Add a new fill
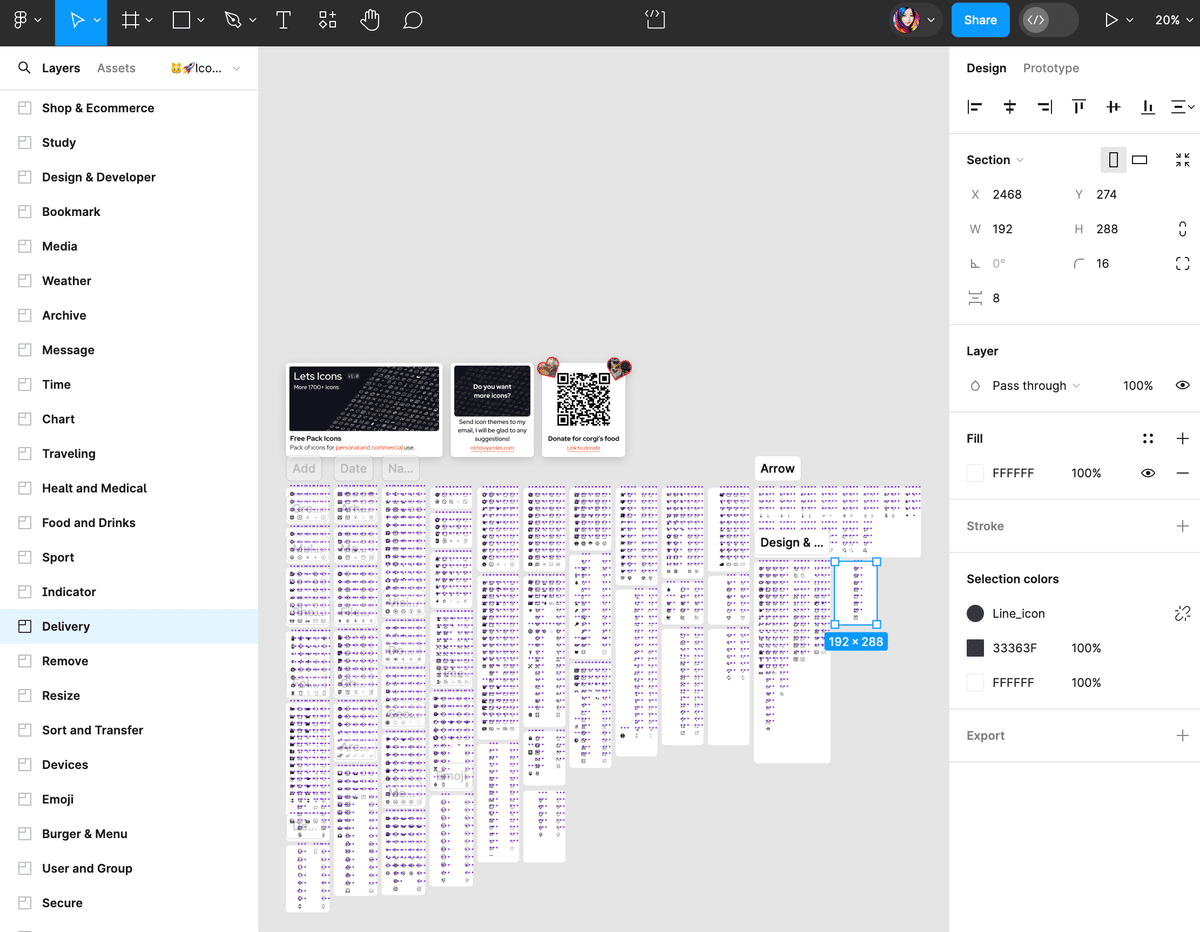 point(1183,438)
